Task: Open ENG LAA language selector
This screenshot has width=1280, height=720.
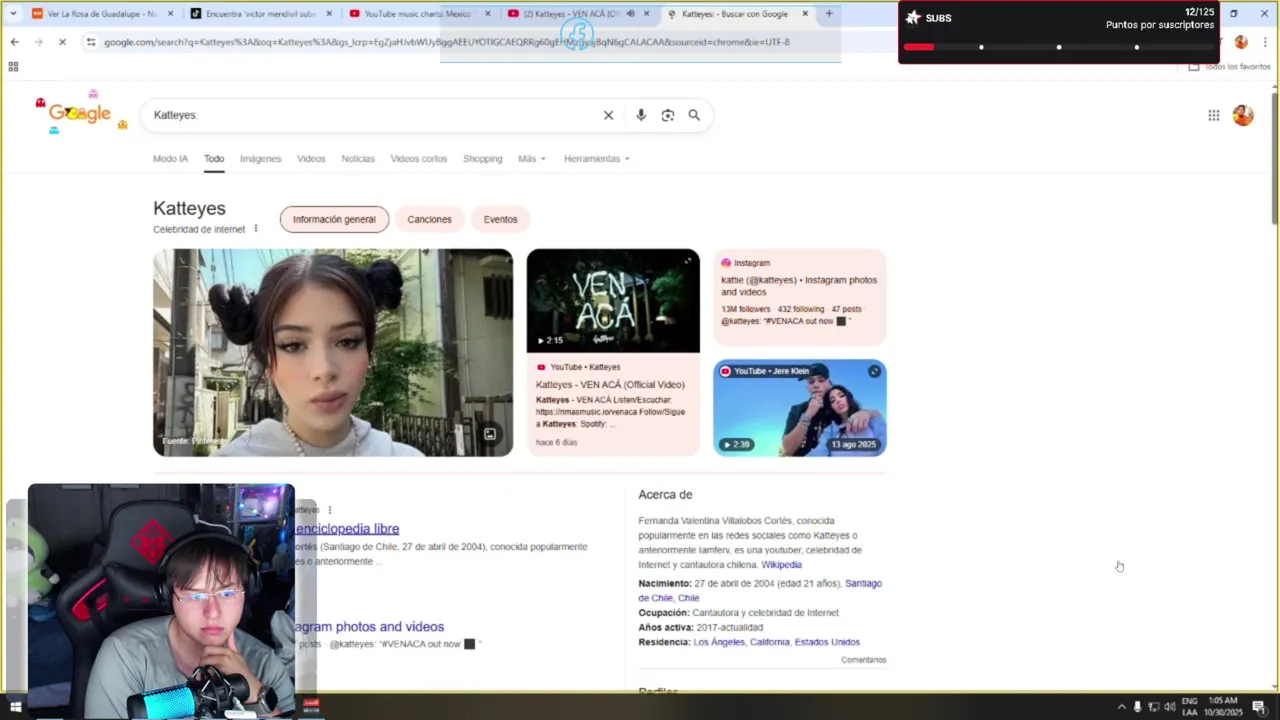Action: pos(1189,707)
